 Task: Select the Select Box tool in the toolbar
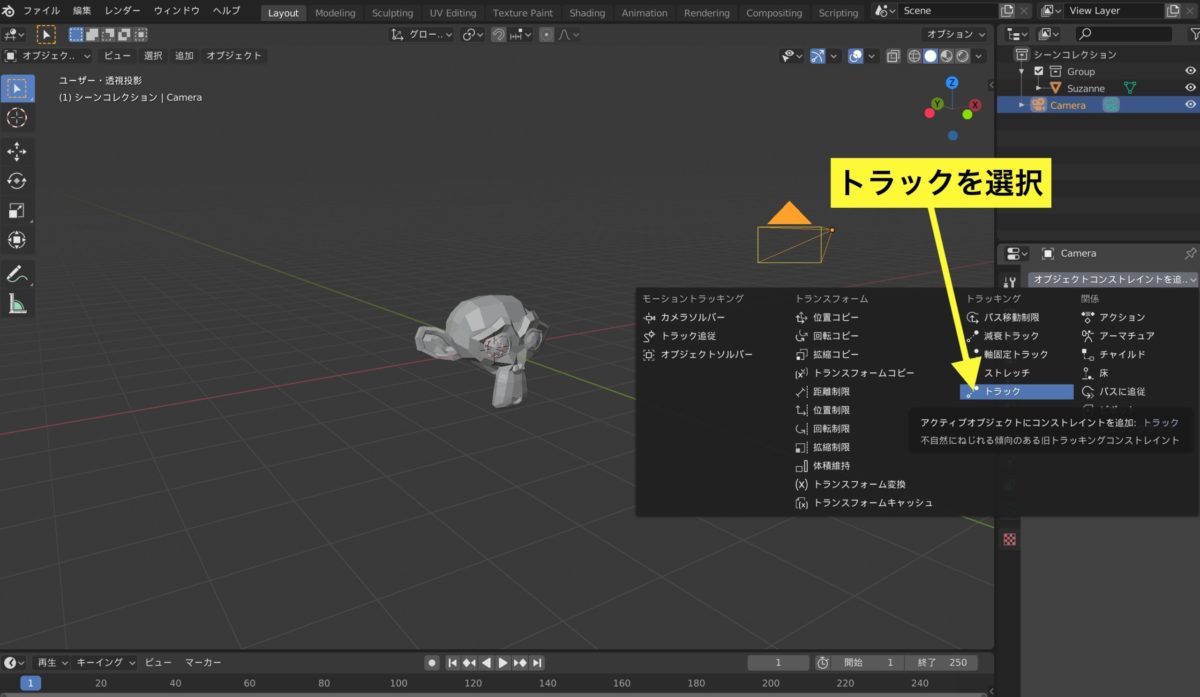point(17,88)
